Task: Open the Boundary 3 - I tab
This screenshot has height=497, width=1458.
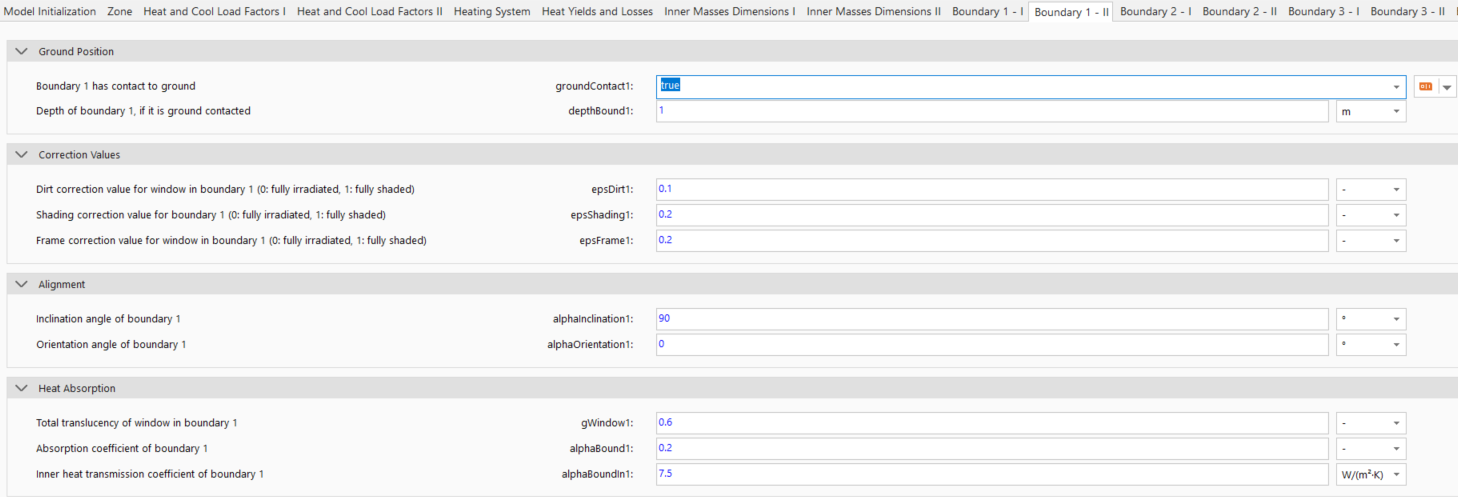Action: (x=1323, y=12)
